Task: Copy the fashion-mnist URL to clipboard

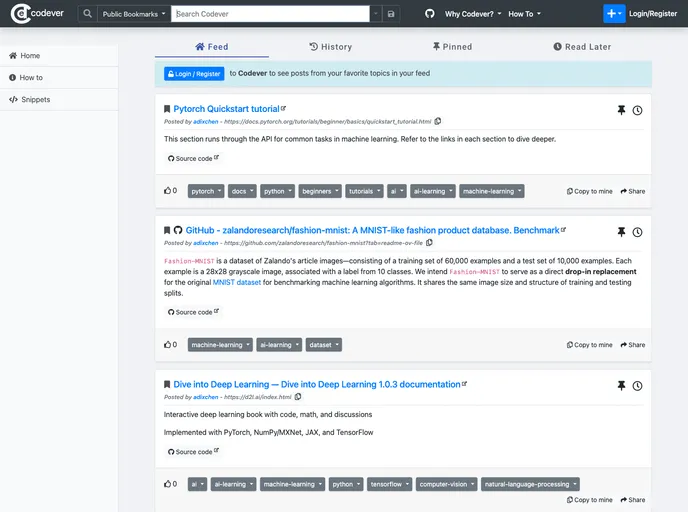Action: point(429,243)
